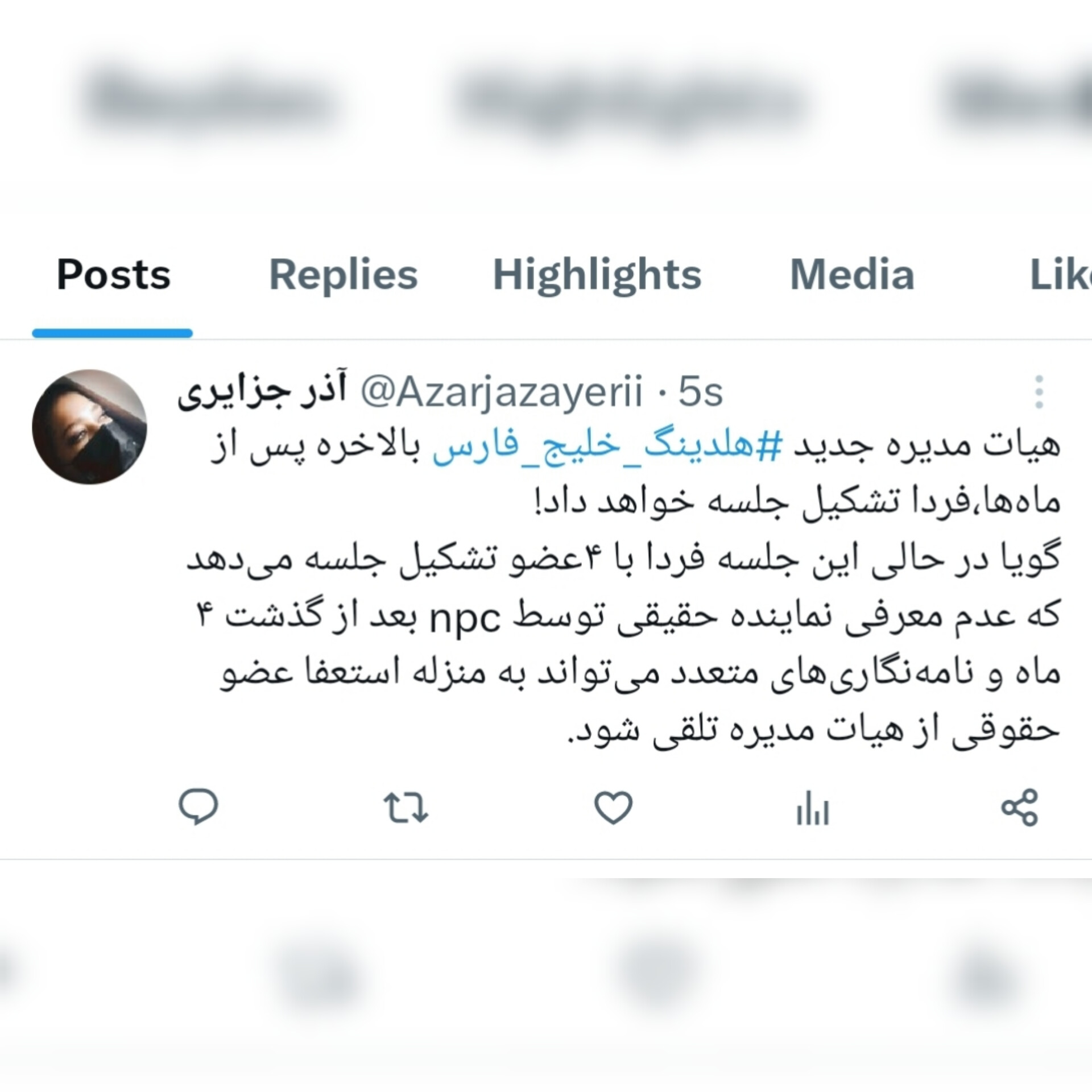1092x1092 pixels.
Task: Tap the share icon under the tweet
Action: [1020, 807]
